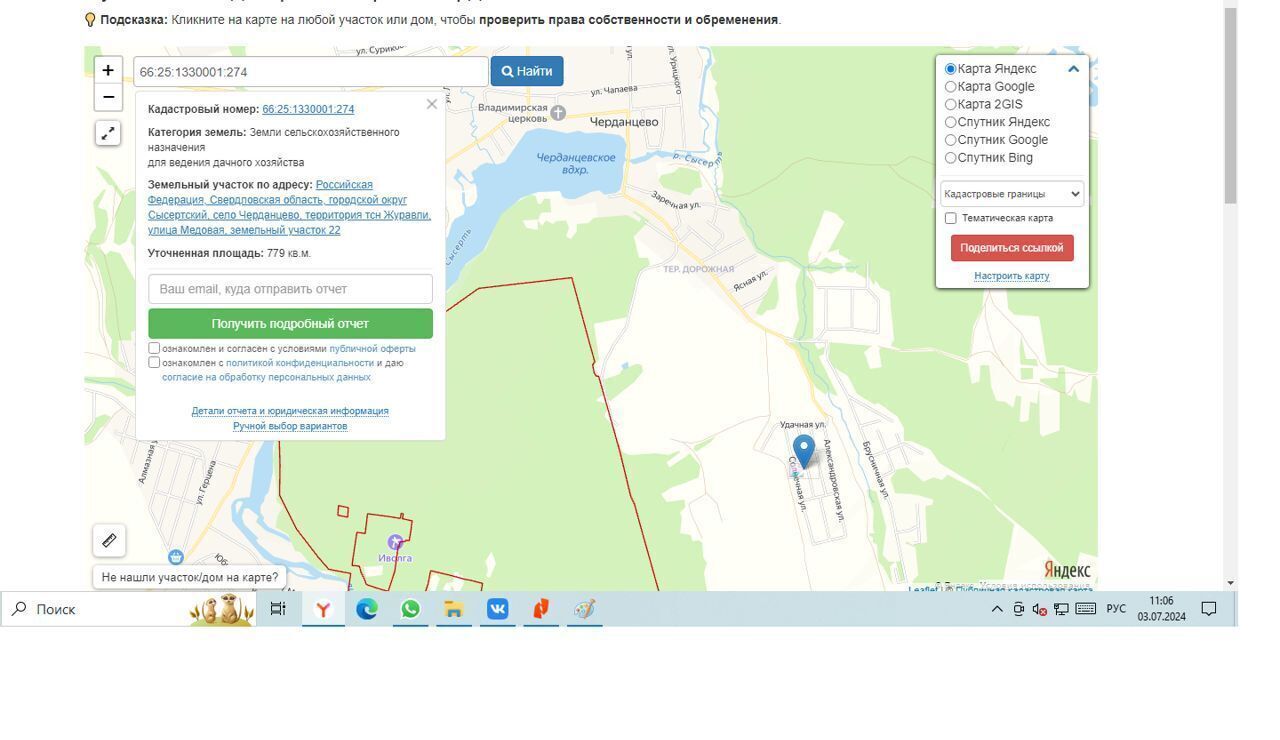The image size is (1280, 740).
Task: Focus the email input for report
Action: [290, 289]
